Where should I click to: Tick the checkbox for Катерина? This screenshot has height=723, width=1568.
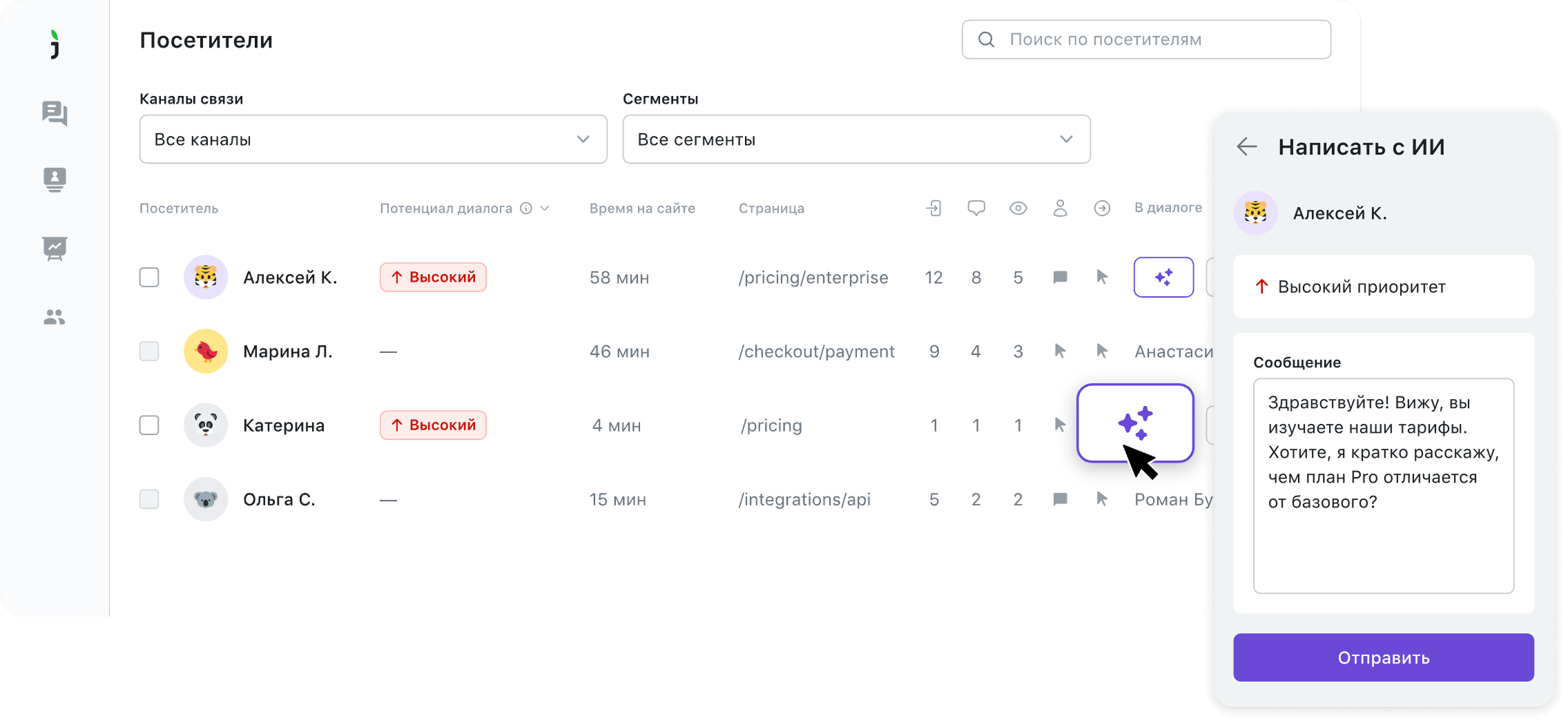coord(149,425)
